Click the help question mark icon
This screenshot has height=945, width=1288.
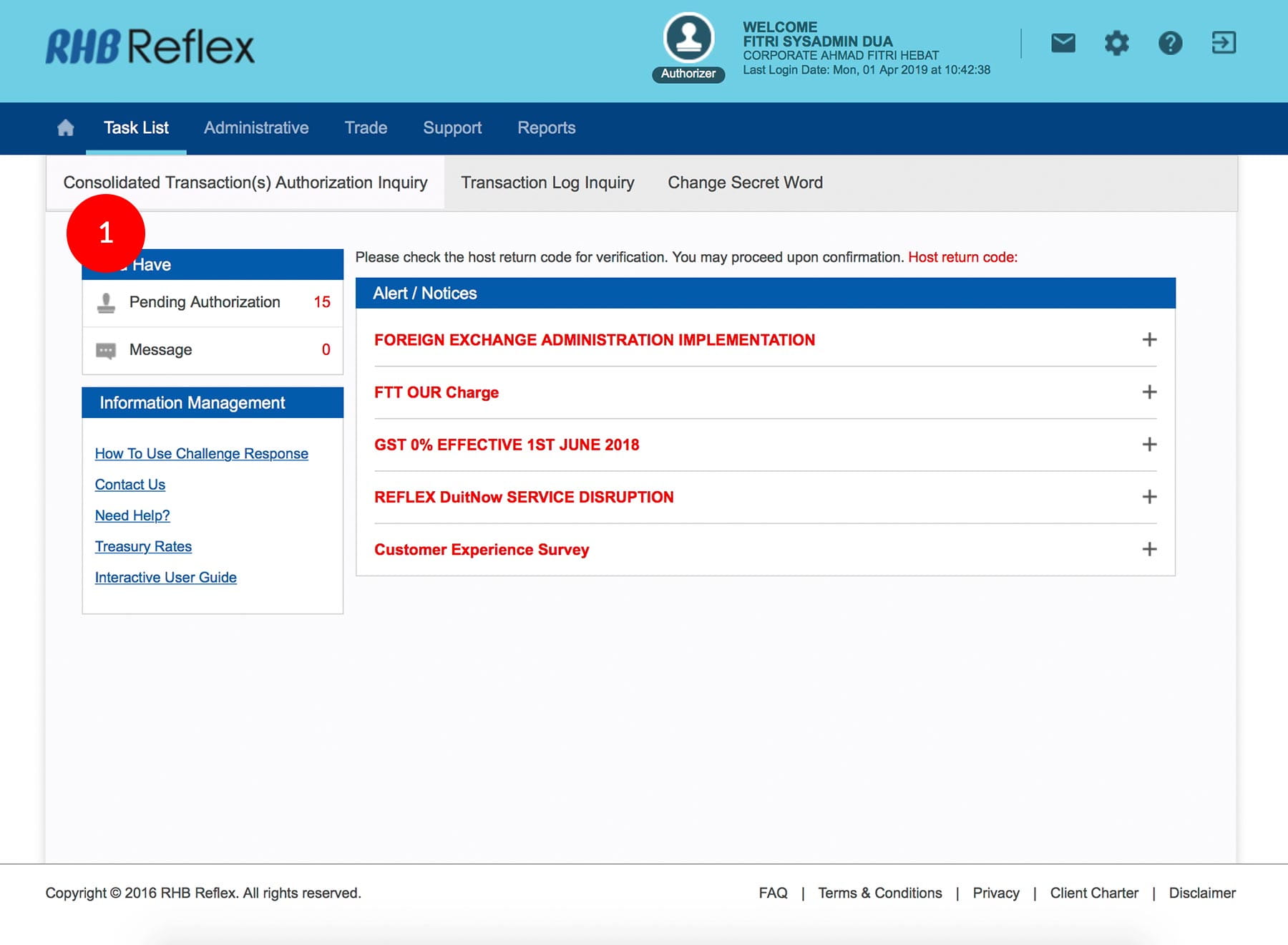1170,43
